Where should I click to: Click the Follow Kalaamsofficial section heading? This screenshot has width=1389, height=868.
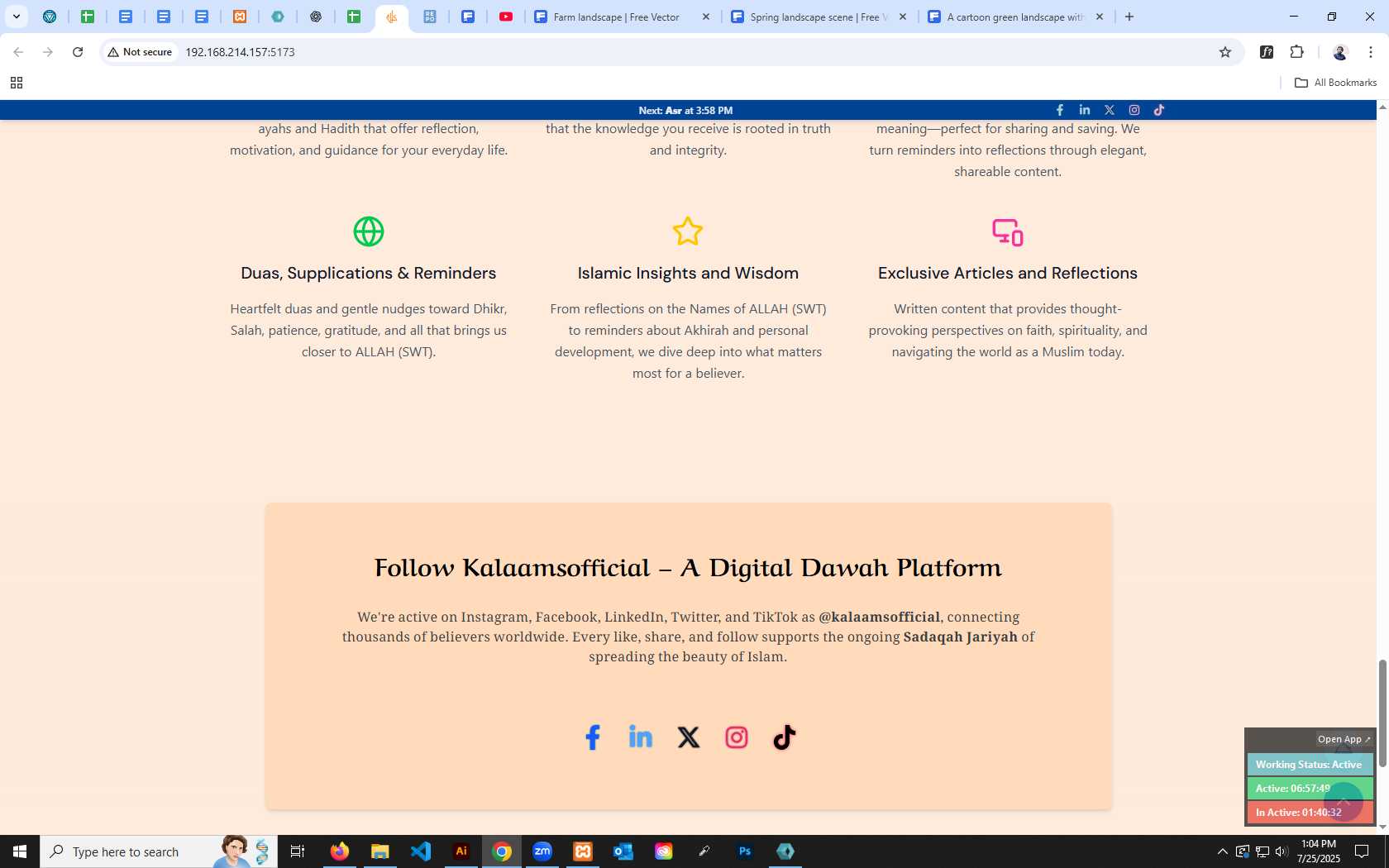[688, 568]
